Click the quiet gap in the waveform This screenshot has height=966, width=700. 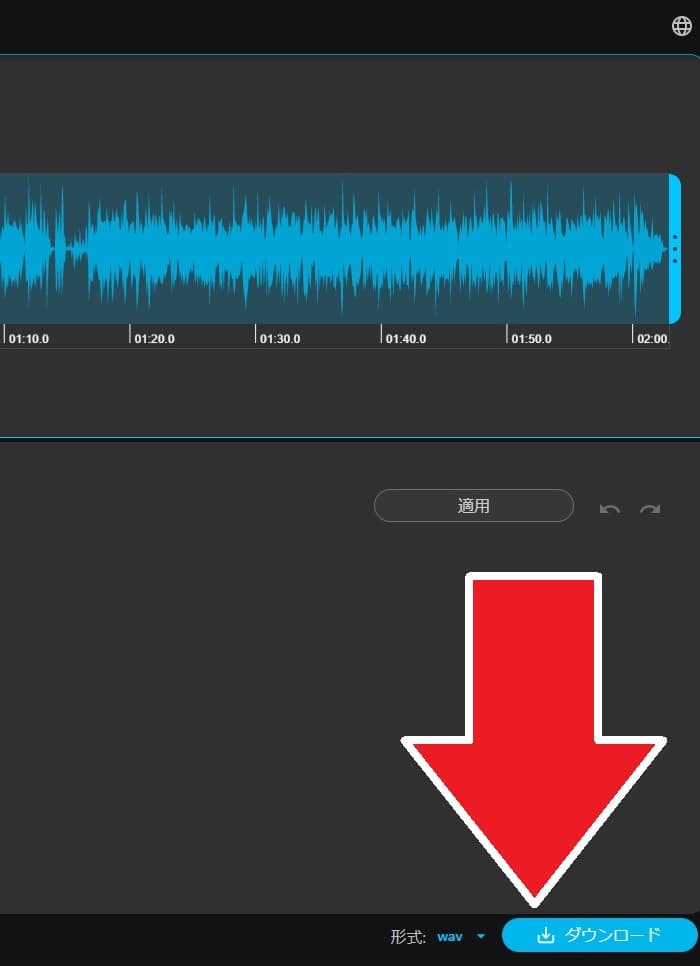(75, 249)
